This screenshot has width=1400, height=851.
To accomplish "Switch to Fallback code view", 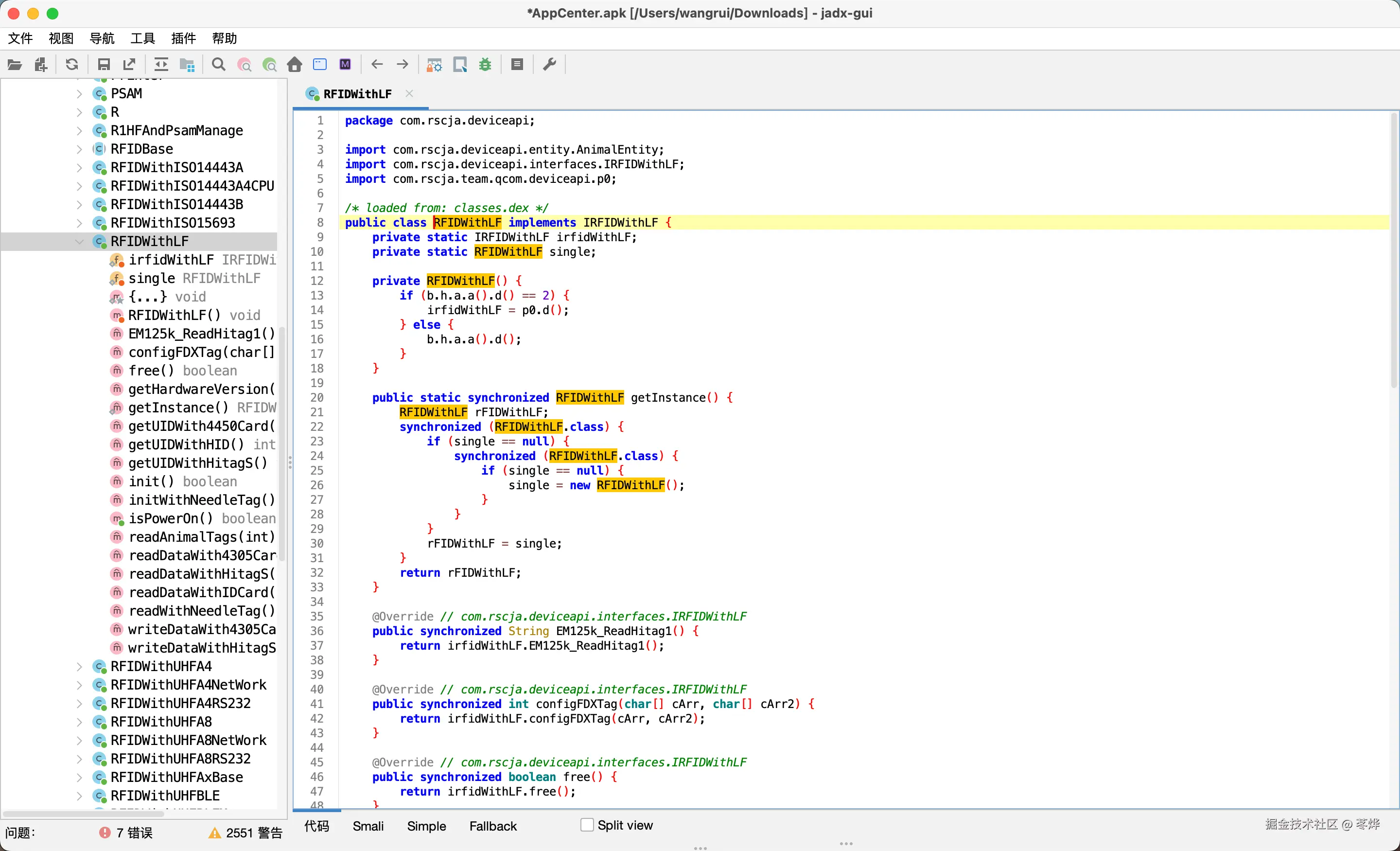I will (492, 826).
